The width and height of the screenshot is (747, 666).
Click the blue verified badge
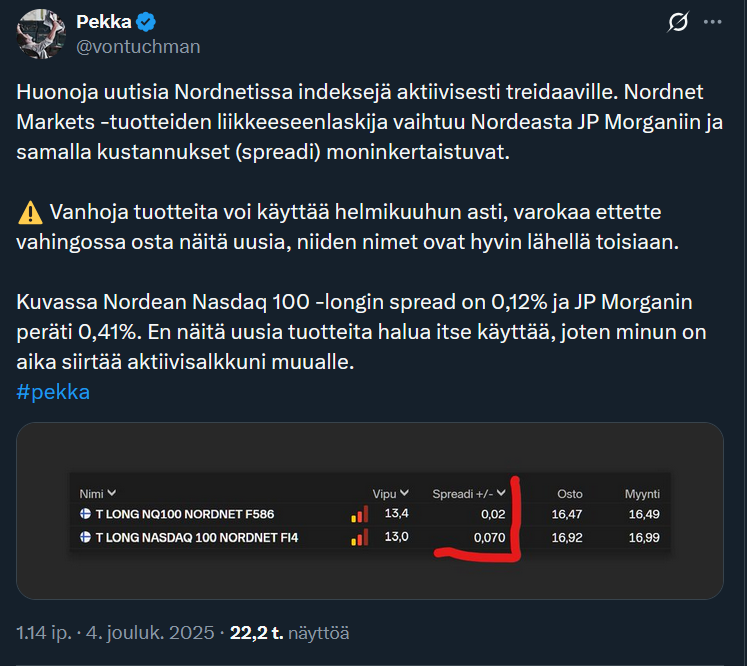pyautogui.click(x=145, y=23)
